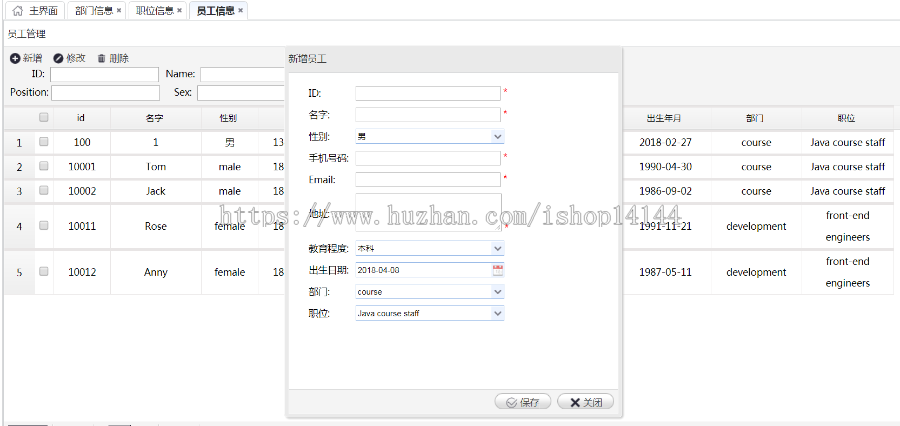Close the 员工信息 tab with its x
The width and height of the screenshot is (900, 426).
(x=240, y=11)
